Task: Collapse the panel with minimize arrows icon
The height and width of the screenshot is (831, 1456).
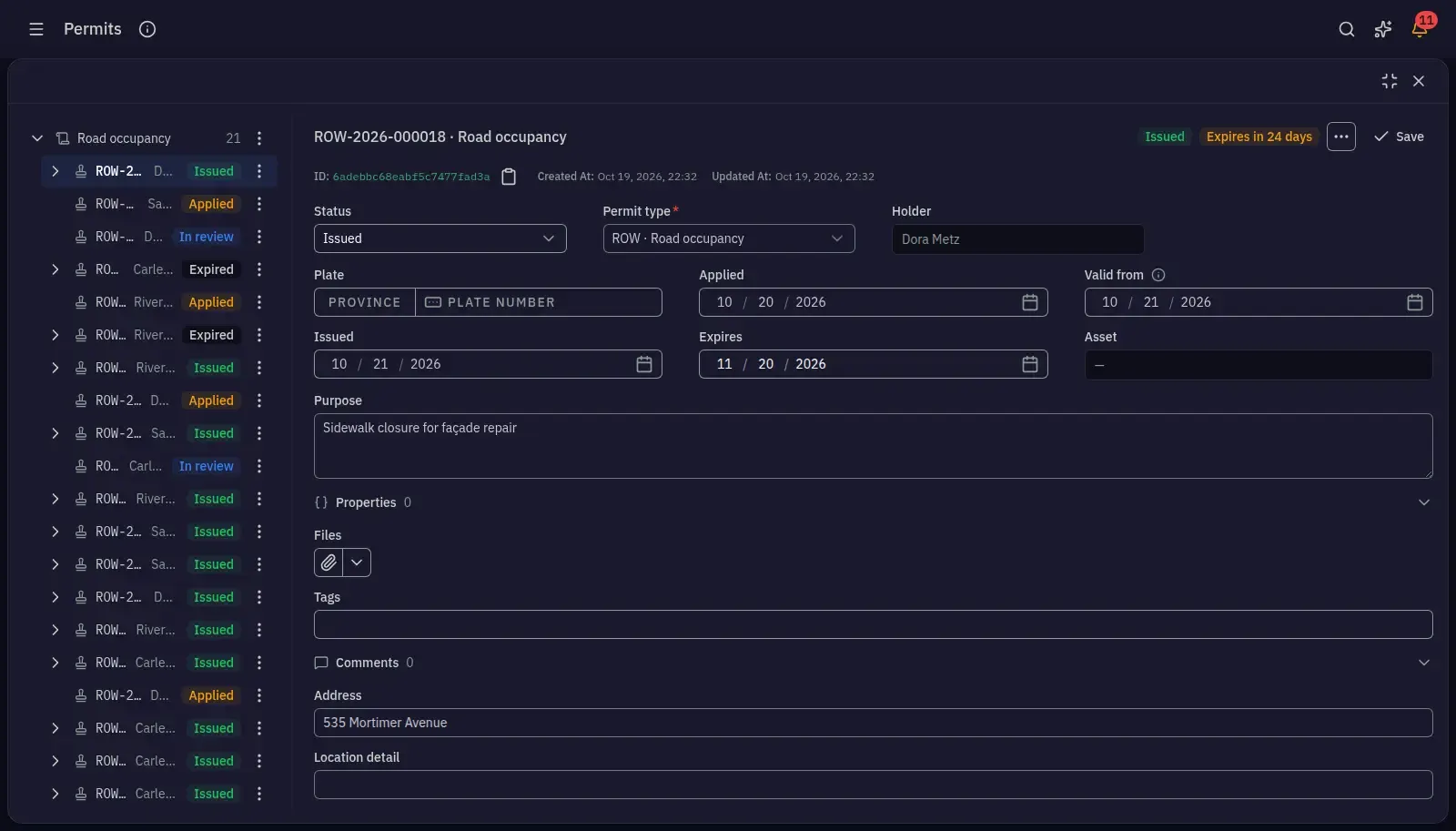Action: click(x=1390, y=81)
